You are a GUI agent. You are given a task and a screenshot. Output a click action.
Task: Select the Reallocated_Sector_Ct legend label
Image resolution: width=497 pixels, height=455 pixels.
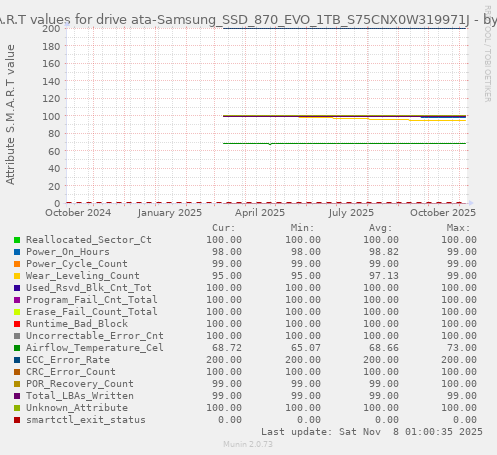point(89,240)
